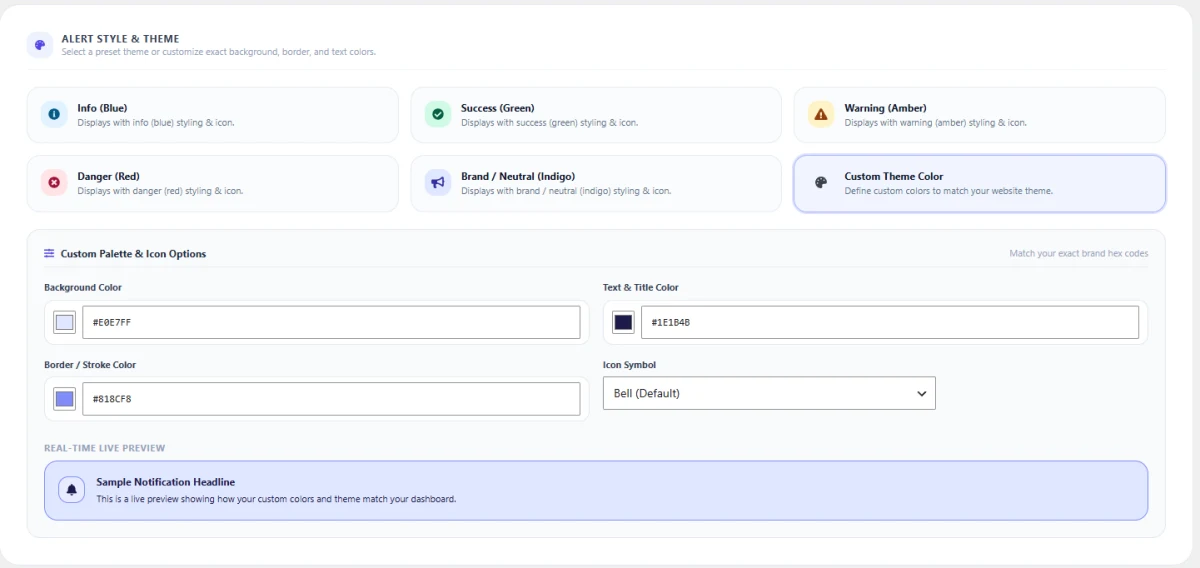Pick the Danger (Red) theme card
This screenshot has height=568, width=1200.
212,183
